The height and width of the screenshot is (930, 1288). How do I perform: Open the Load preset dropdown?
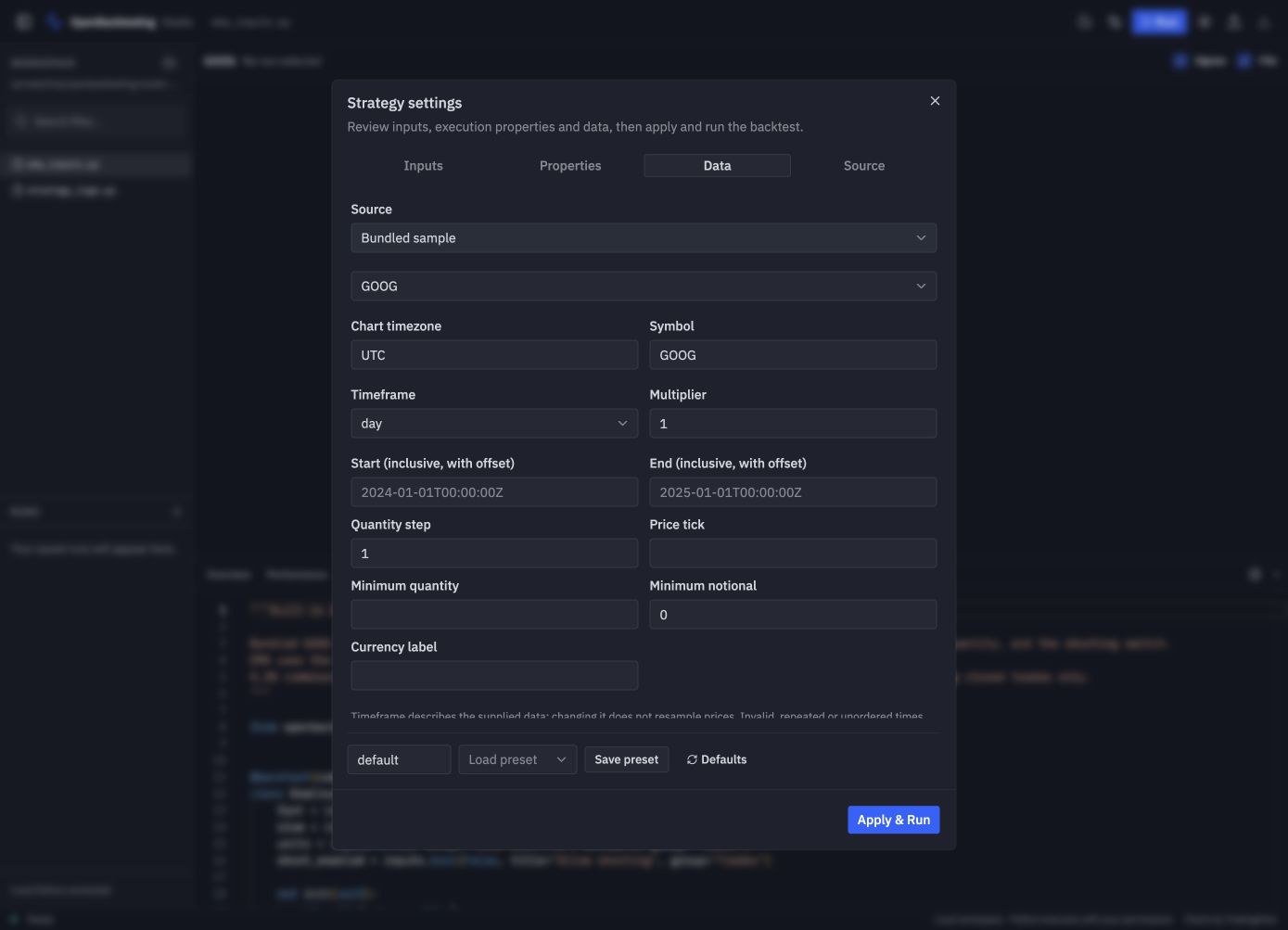click(x=517, y=759)
